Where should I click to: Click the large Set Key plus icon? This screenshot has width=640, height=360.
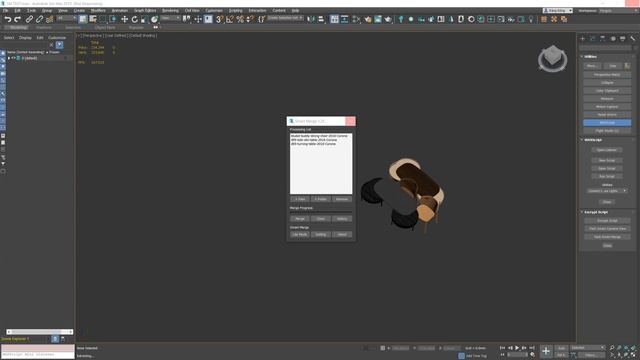pyautogui.click(x=546, y=351)
